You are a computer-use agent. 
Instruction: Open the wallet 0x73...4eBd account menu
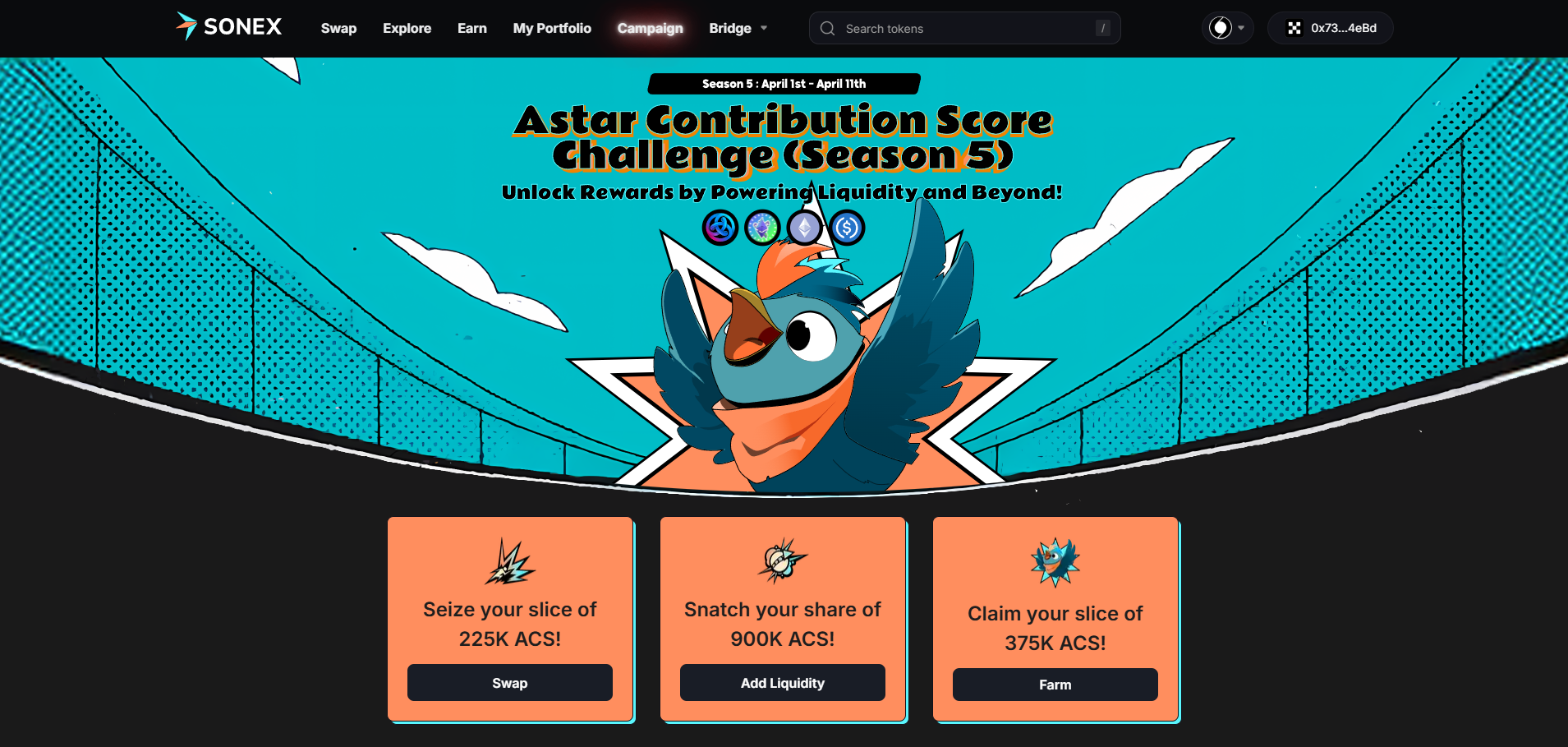(1331, 28)
